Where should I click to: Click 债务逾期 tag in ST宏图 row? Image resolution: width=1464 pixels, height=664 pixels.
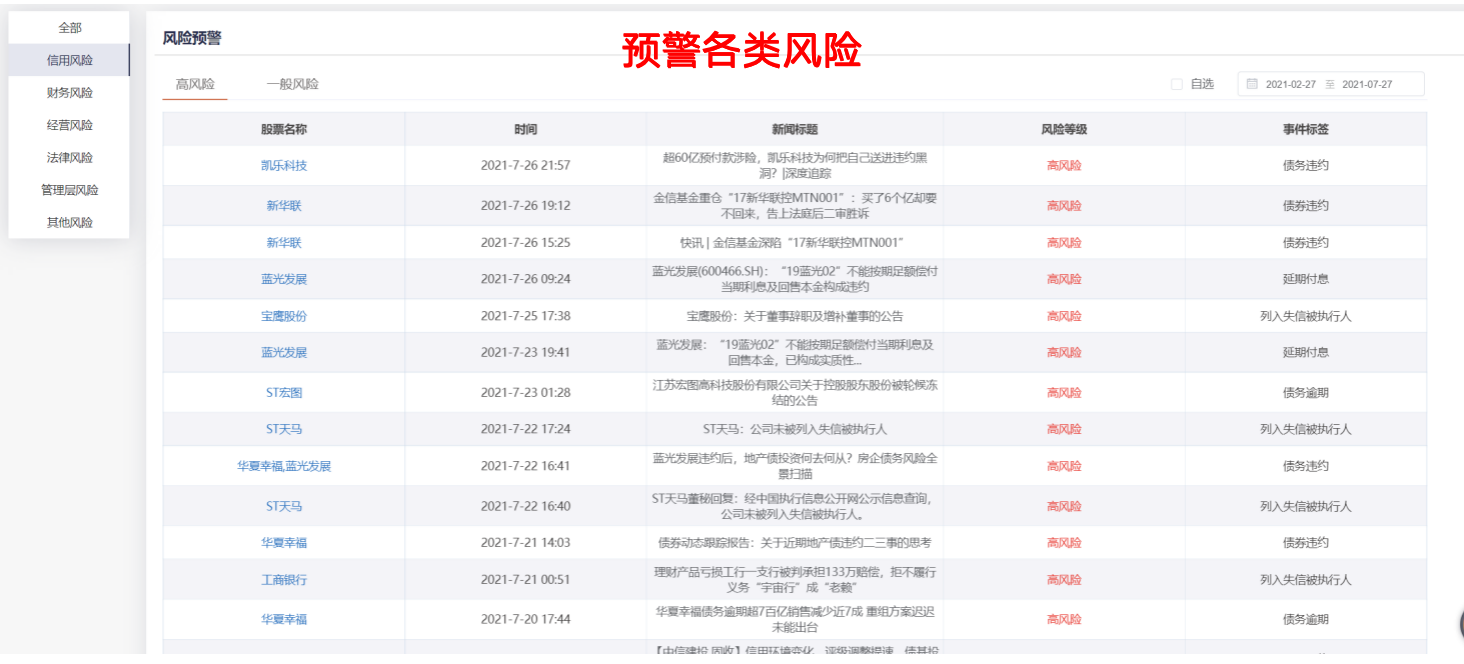coord(1306,393)
